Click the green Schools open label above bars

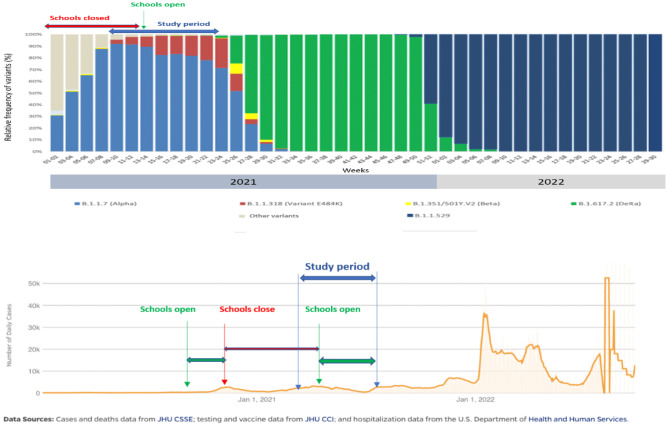point(158,5)
